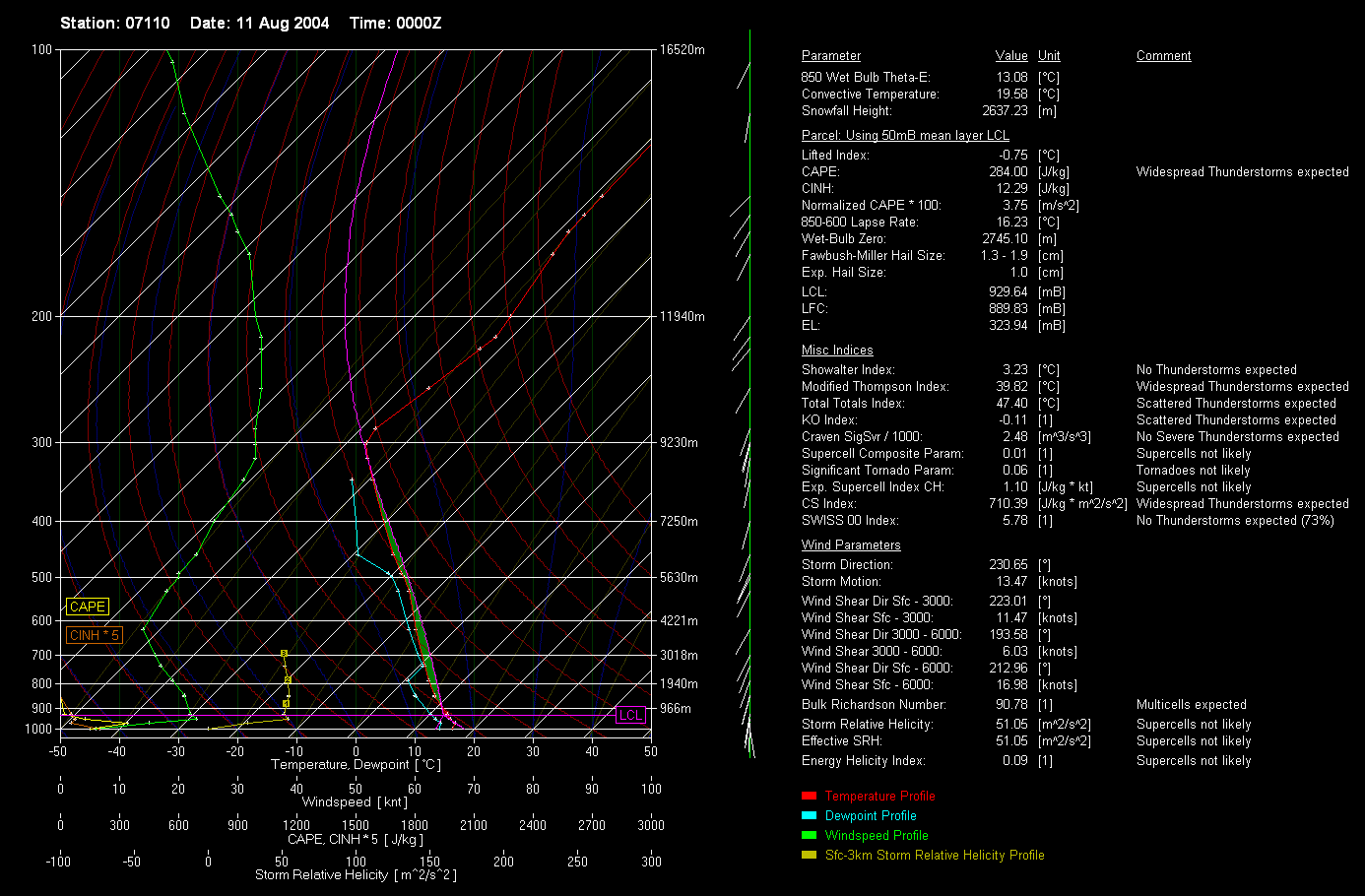Click the 'Storm Motion:' label

point(842,581)
